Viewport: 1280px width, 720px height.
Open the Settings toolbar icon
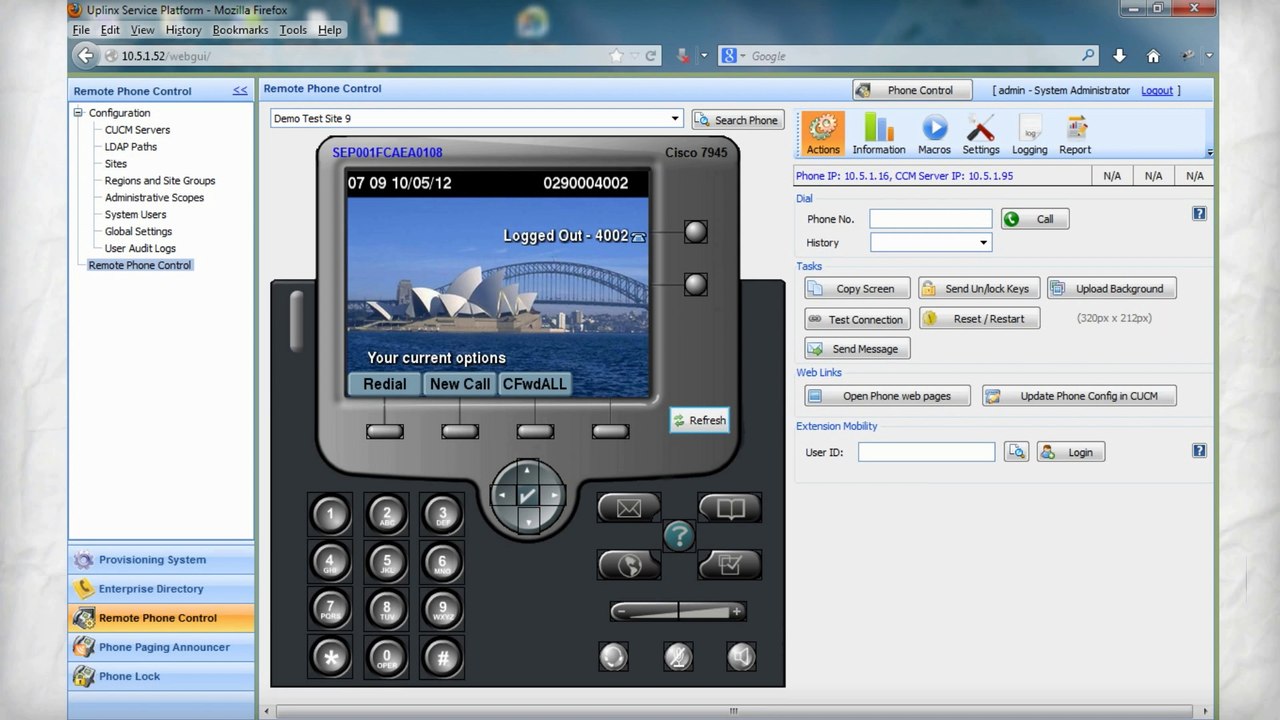(x=981, y=134)
